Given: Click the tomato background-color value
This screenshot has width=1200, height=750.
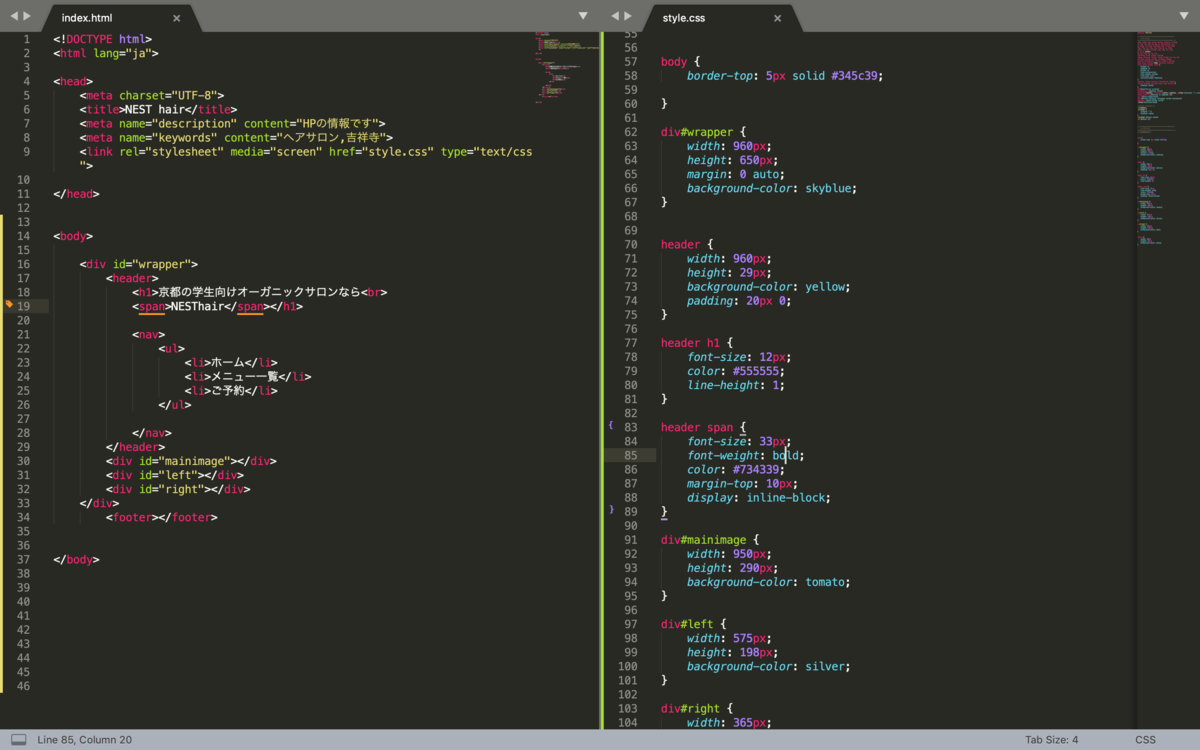Looking at the screenshot, I should point(825,582).
